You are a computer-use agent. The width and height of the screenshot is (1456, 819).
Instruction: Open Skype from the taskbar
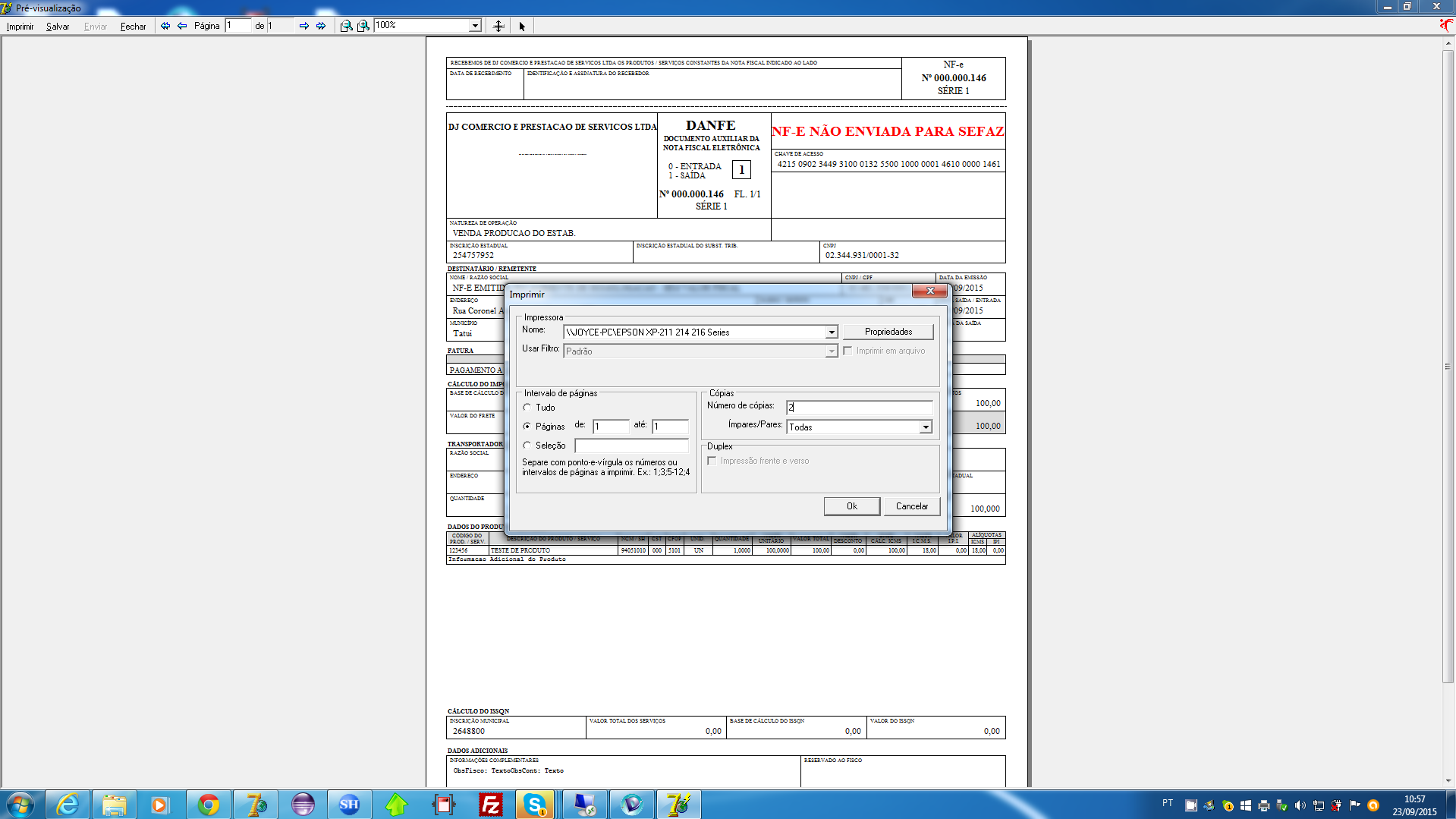click(535, 805)
